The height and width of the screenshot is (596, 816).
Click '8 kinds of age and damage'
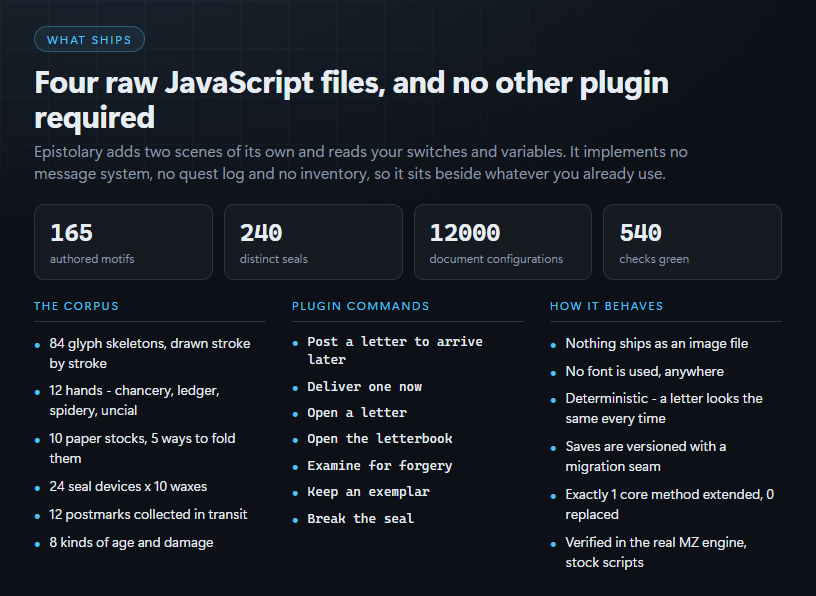click(x=131, y=542)
